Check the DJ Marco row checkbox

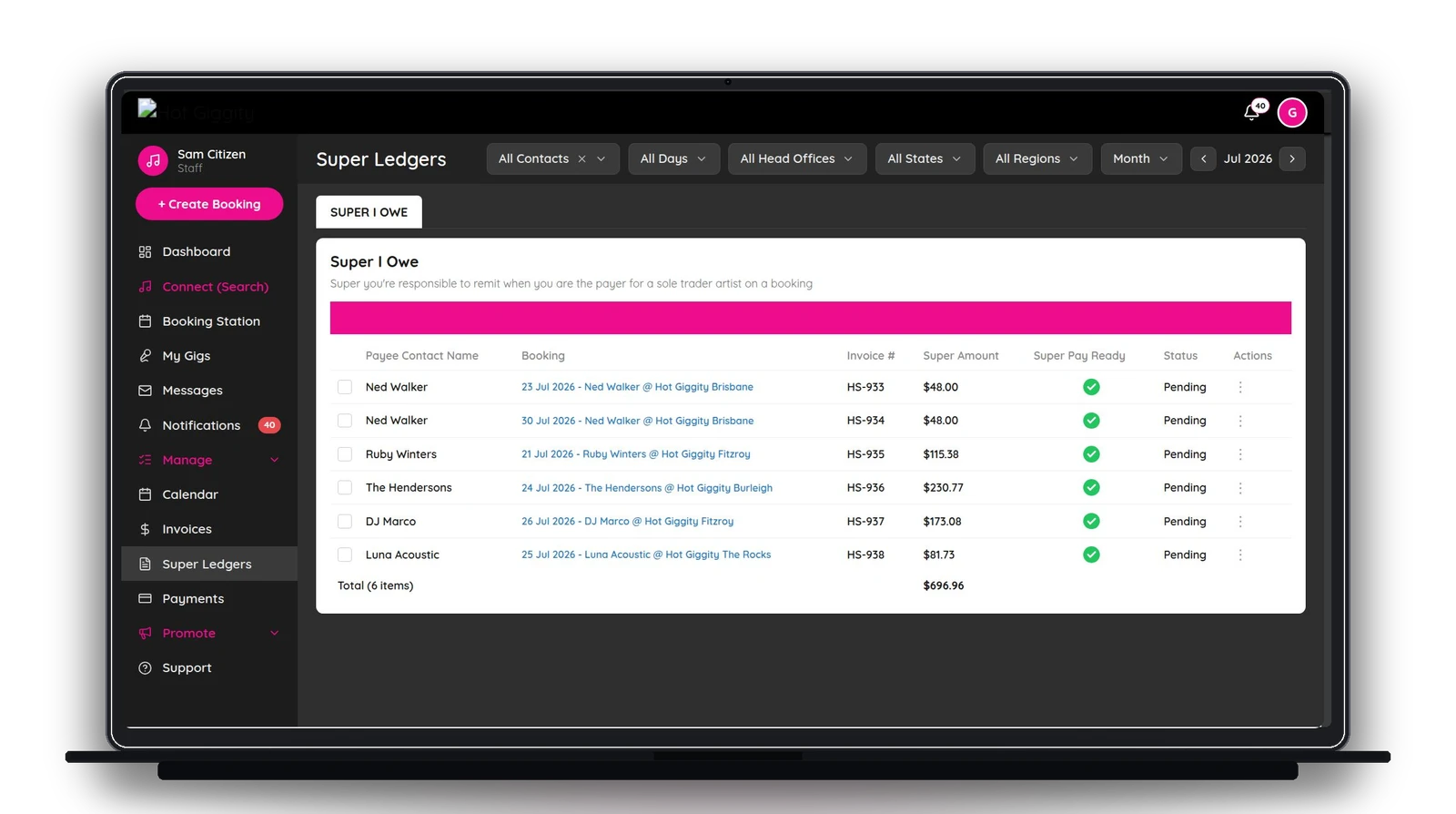[x=345, y=522]
